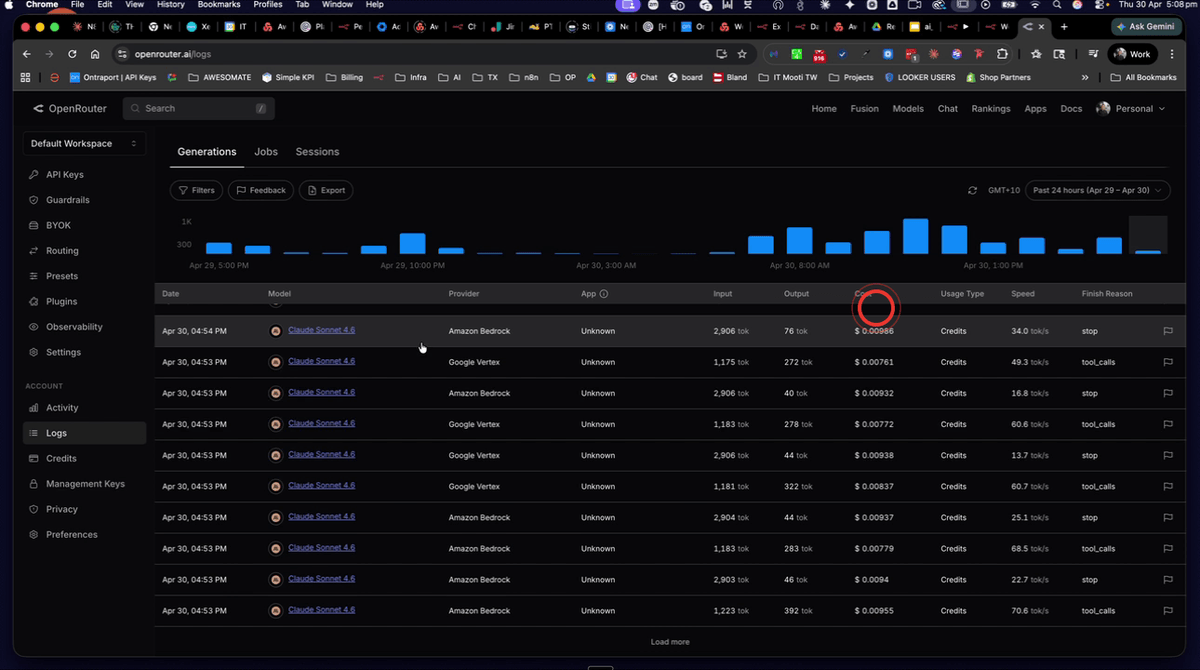The image size is (1200, 670).
Task: Flag the generation costing $ 0.00837
Action: 1167,486
